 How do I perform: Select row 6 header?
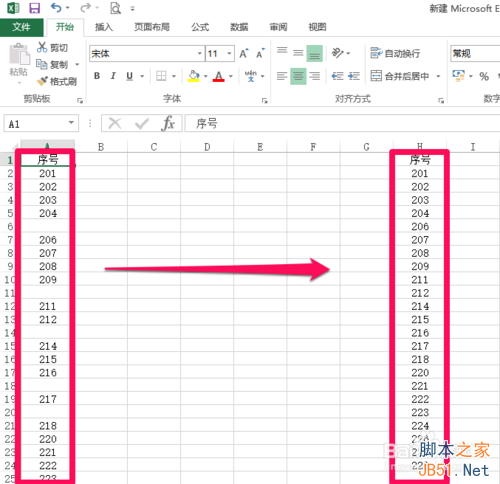(x=10, y=226)
